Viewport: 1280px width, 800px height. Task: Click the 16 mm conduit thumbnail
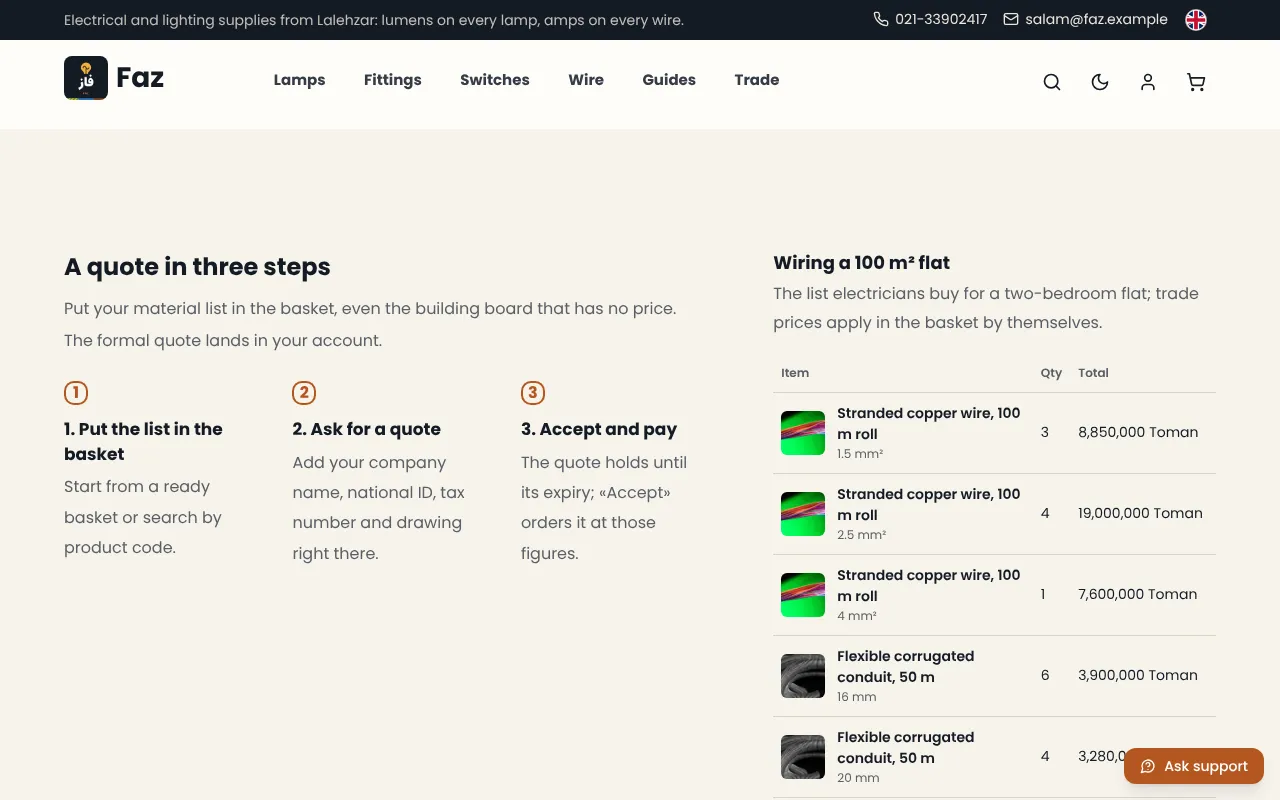click(803, 676)
